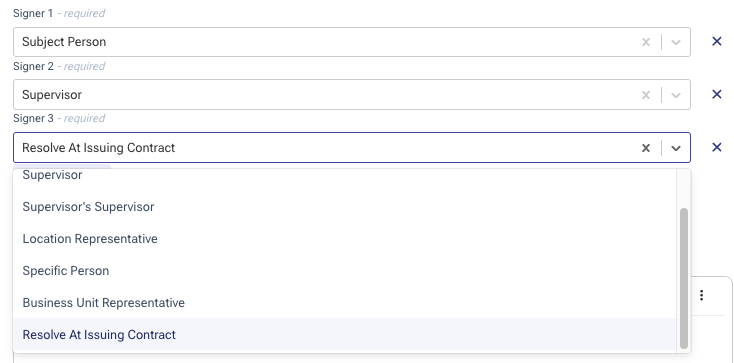Expand the Signer 1 dropdown chevron
This screenshot has width=734, height=363.
[675, 42]
